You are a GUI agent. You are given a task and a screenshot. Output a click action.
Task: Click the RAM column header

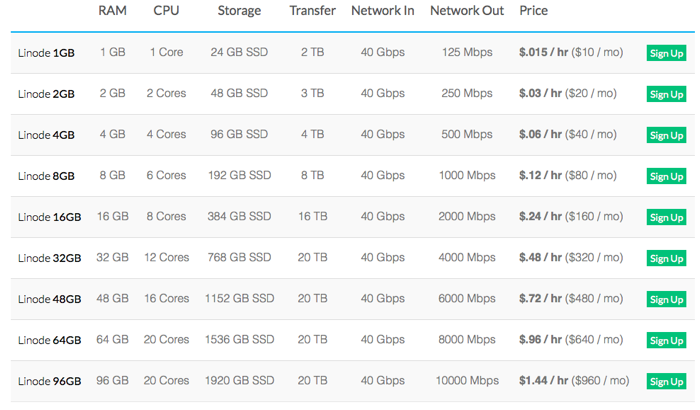tap(112, 11)
